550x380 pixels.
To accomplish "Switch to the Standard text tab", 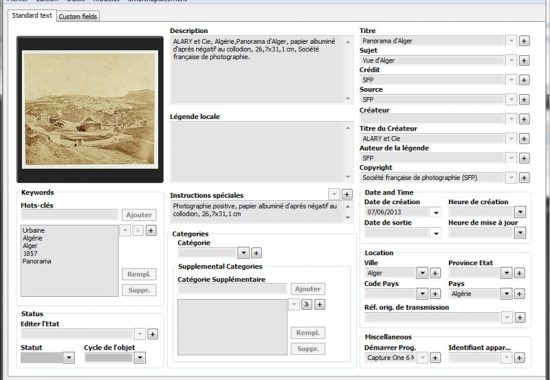I will coord(32,15).
